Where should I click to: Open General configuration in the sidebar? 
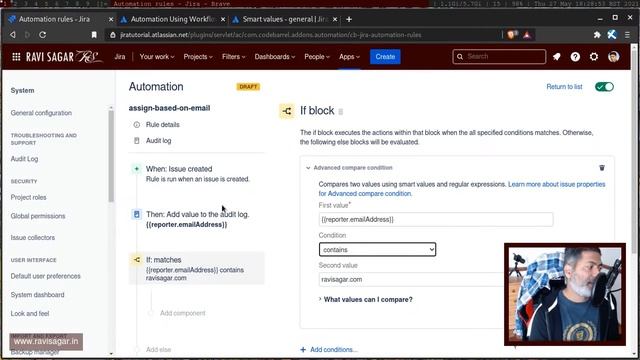[x=41, y=113]
